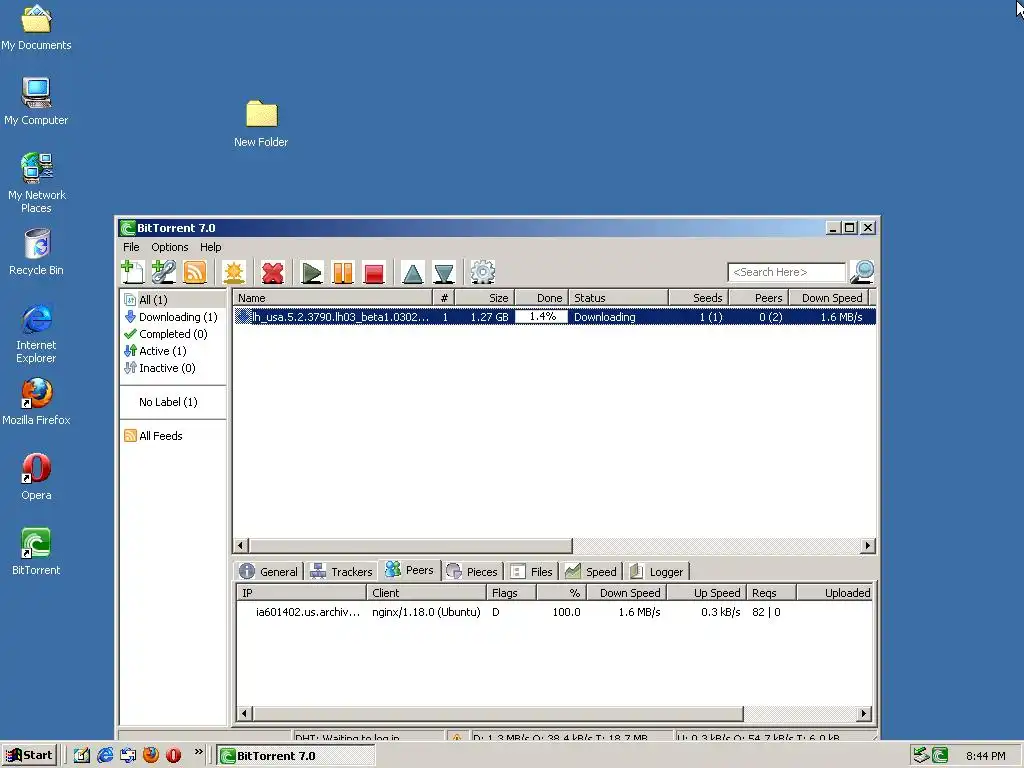Click the orange Pause torrent icon
This screenshot has height=768, width=1024.
pos(342,272)
